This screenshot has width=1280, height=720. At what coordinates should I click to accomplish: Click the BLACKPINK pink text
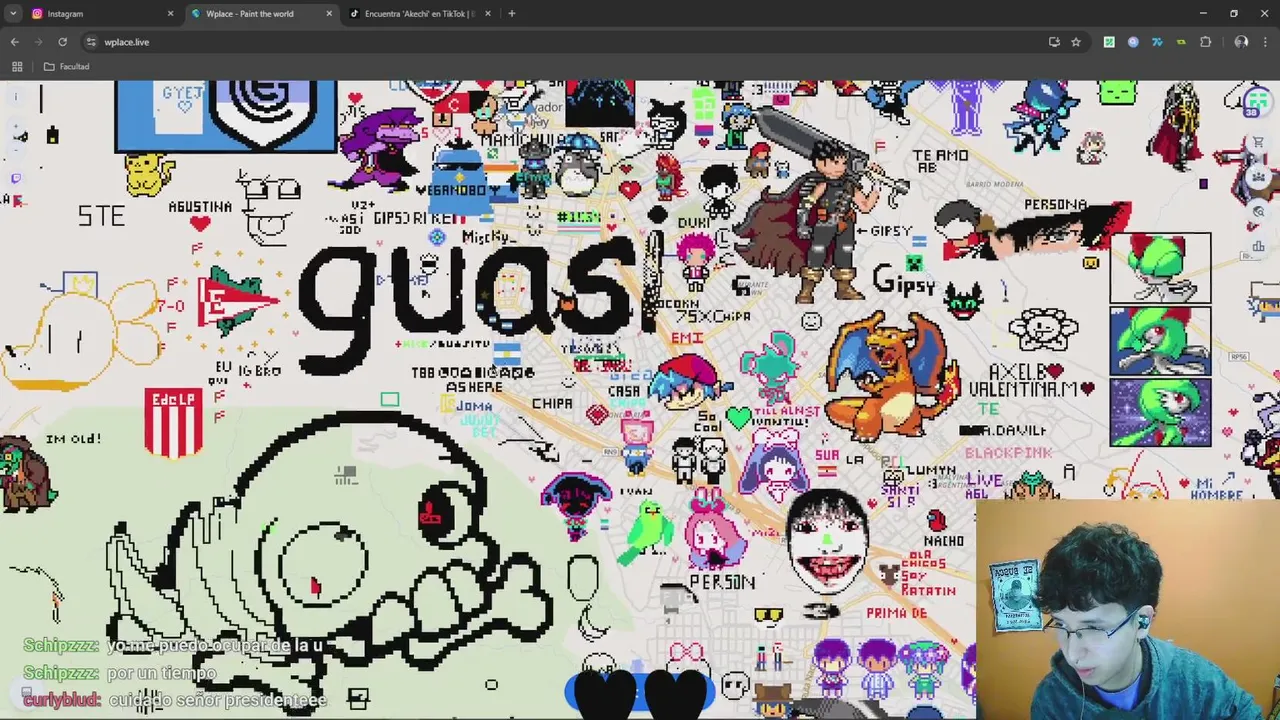click(x=1008, y=453)
